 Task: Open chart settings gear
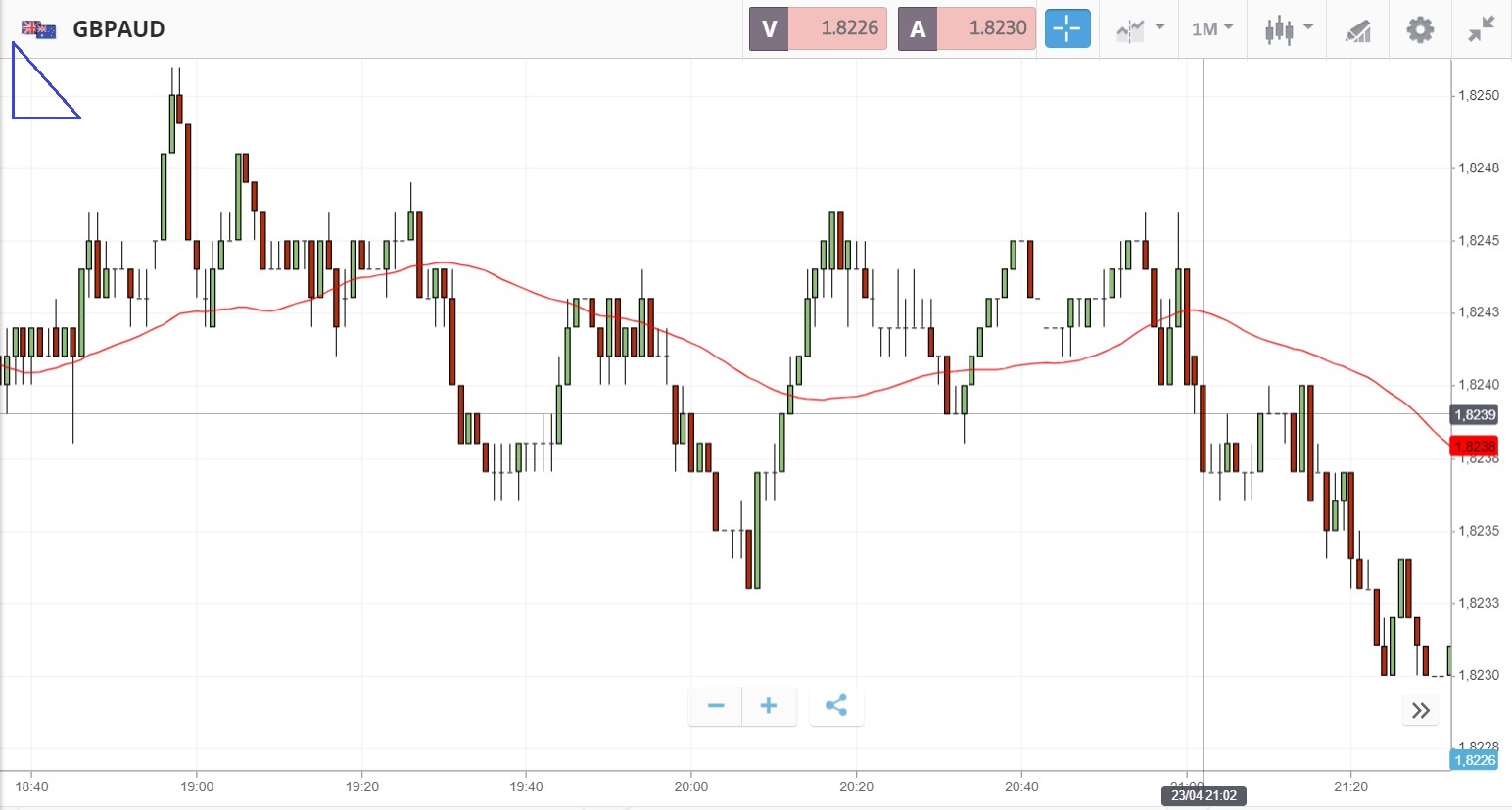point(1420,28)
